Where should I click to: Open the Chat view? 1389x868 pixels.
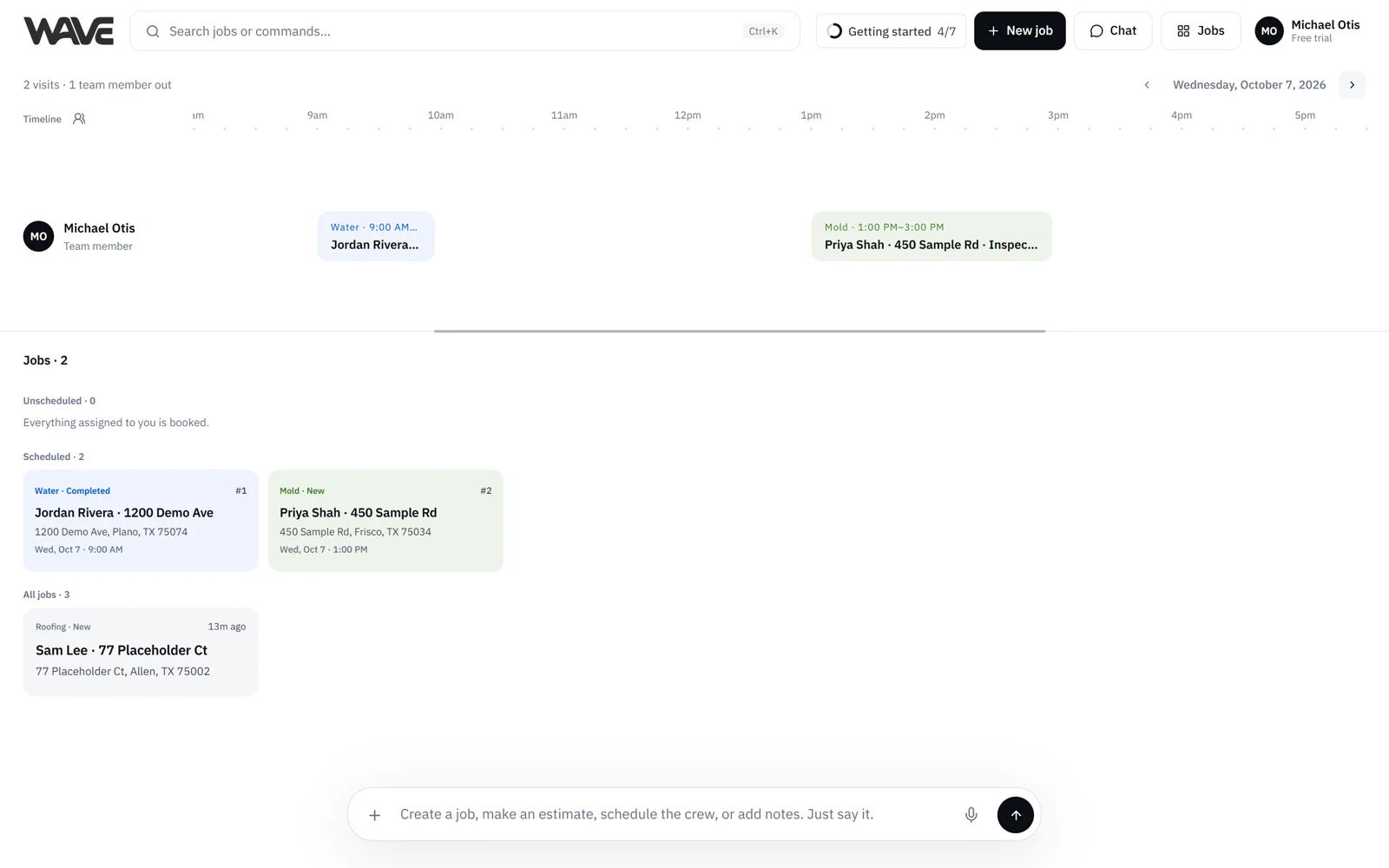click(x=1112, y=31)
